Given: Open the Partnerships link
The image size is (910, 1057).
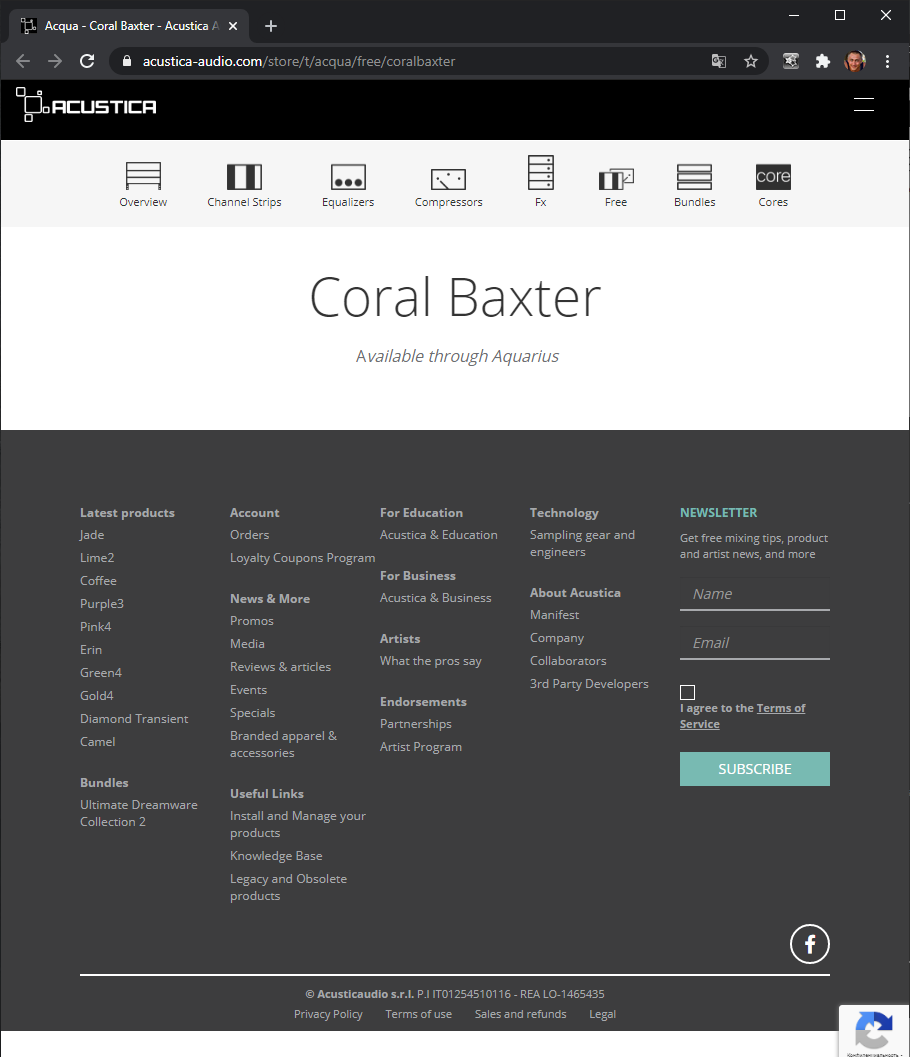Looking at the screenshot, I should pyautogui.click(x=416, y=724).
